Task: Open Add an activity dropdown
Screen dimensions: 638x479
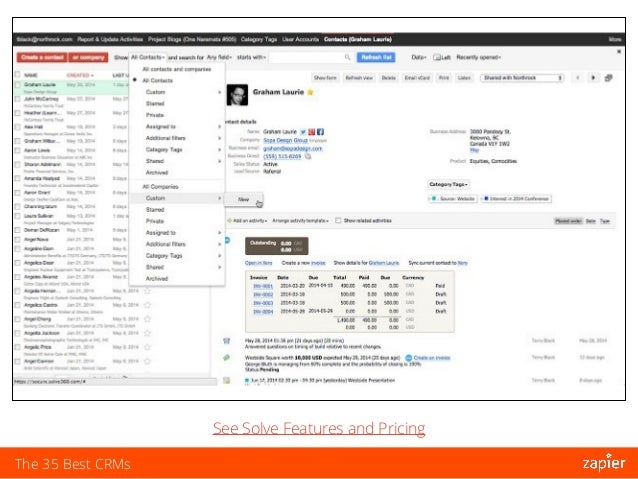Action: click(x=250, y=221)
